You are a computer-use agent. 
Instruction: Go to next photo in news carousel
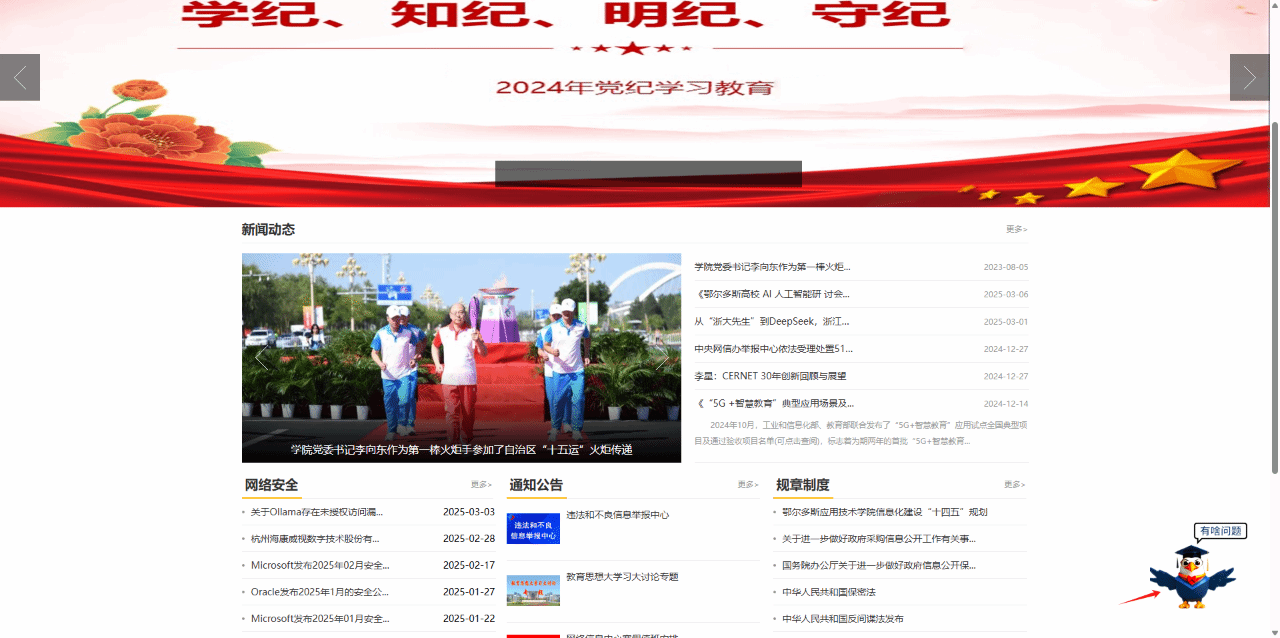pos(661,358)
